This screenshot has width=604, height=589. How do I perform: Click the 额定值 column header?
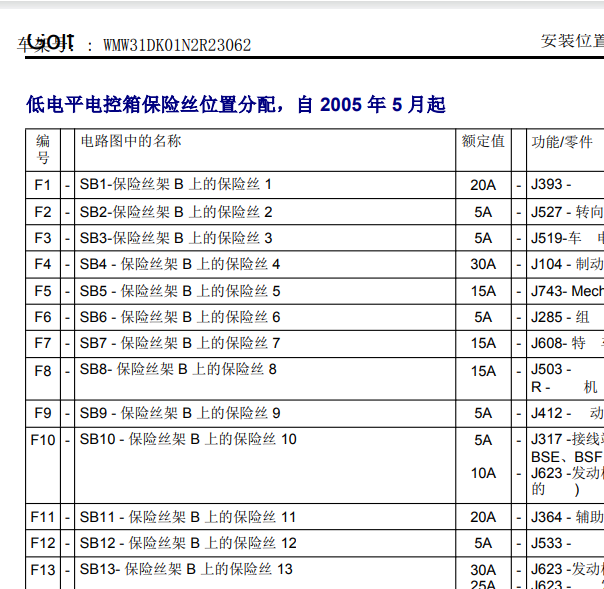pyautogui.click(x=483, y=141)
